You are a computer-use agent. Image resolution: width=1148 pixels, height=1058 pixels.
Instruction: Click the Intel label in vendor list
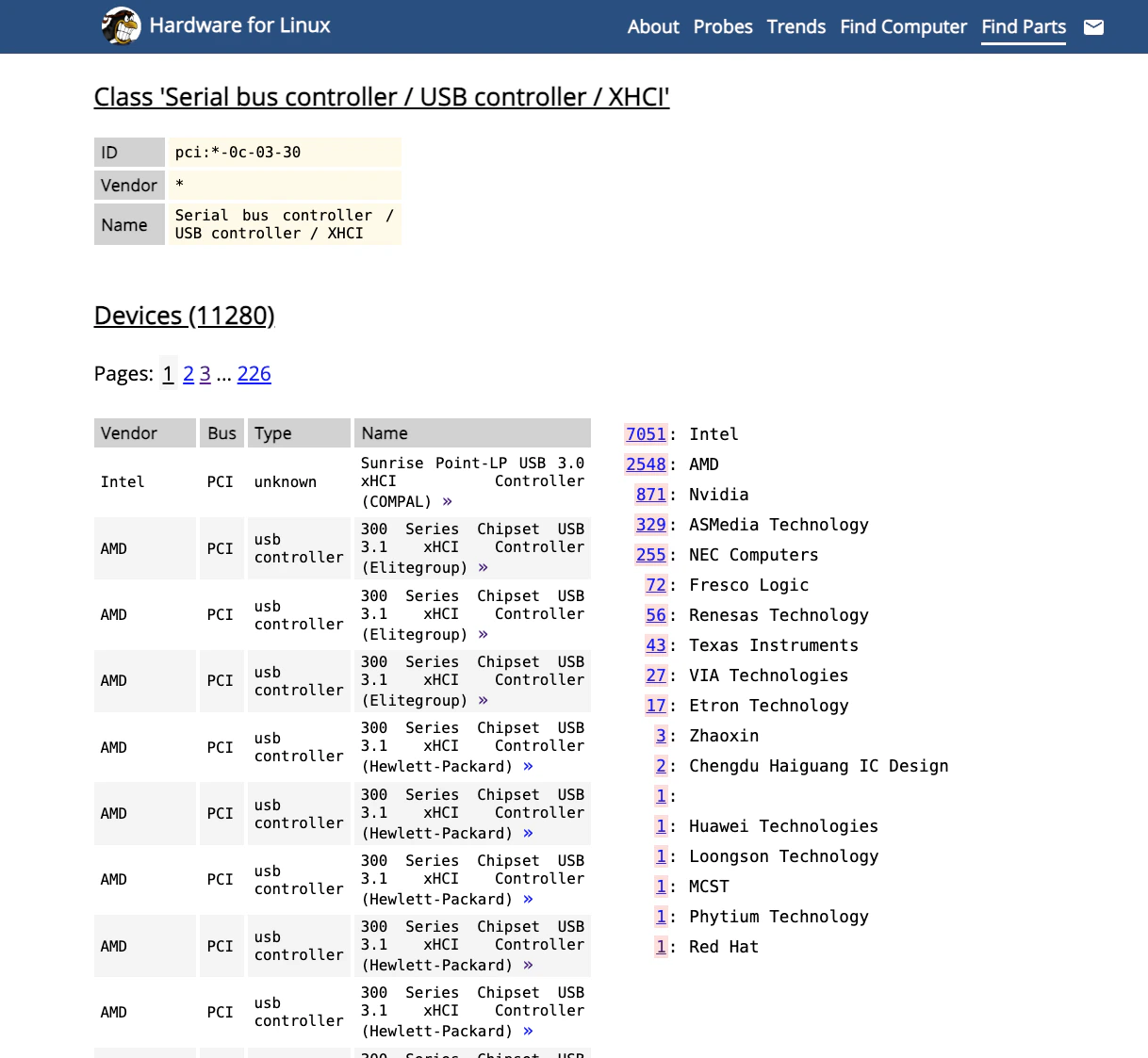[x=713, y=434]
